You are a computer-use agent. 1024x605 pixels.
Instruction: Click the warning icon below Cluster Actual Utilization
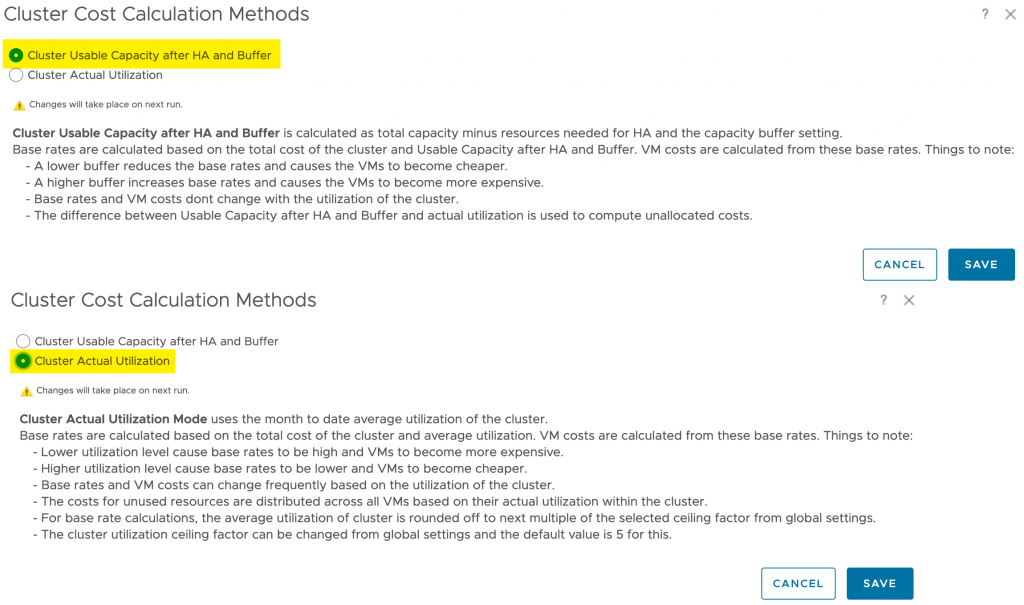point(25,390)
